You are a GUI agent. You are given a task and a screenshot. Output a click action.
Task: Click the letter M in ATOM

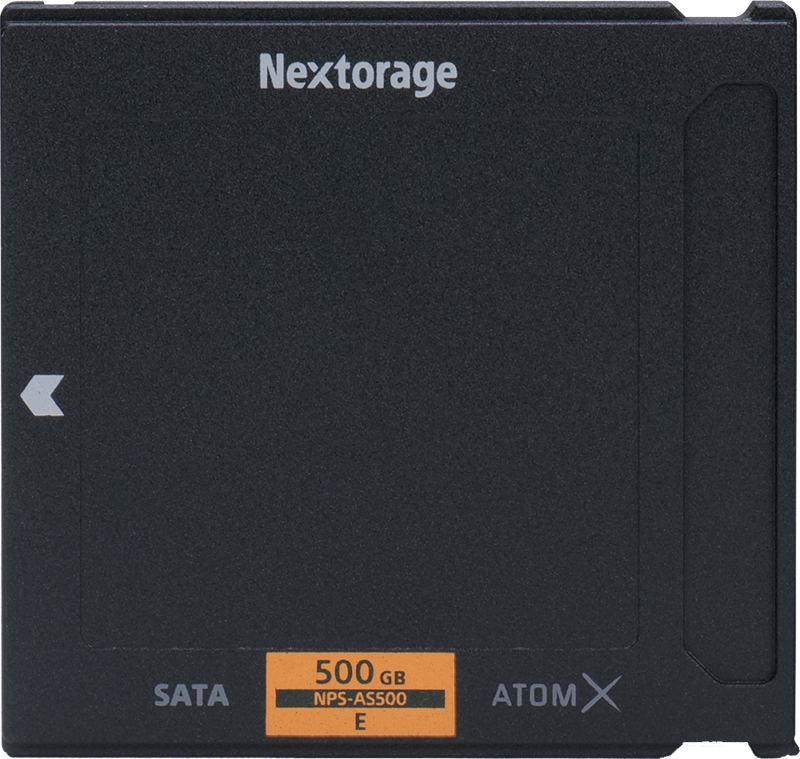pos(564,695)
